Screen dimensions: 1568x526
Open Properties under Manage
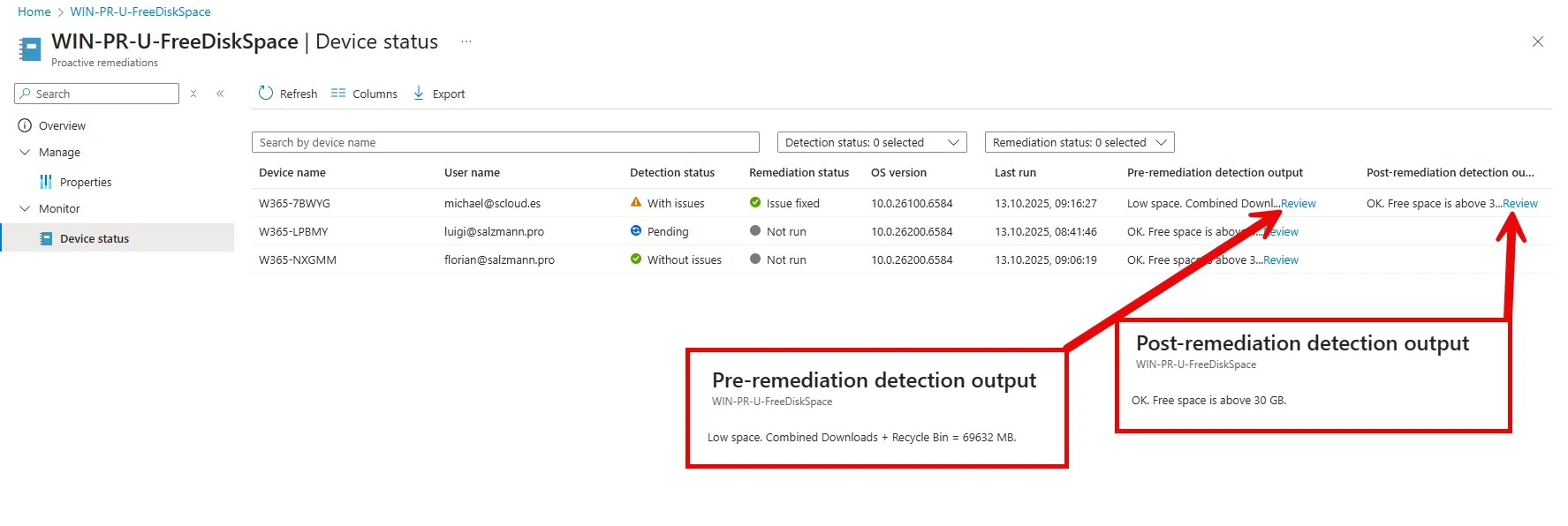tap(86, 182)
